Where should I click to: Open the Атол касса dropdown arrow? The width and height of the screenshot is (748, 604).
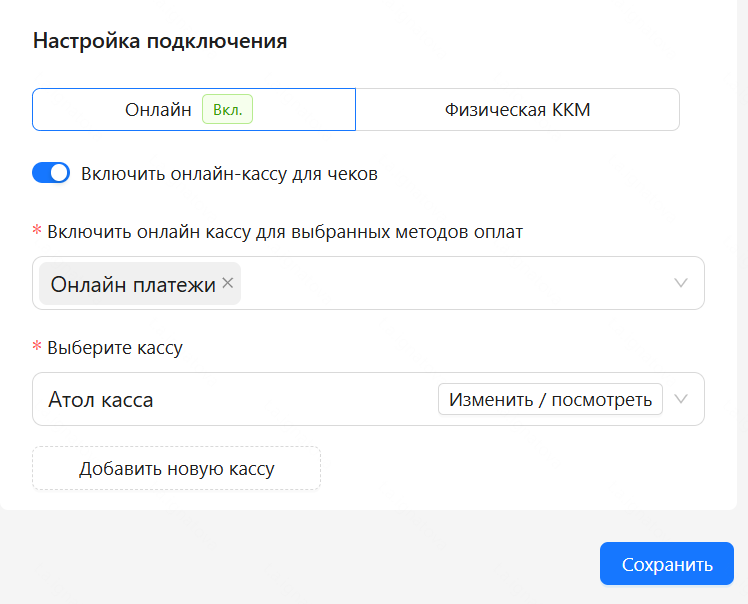(681, 399)
